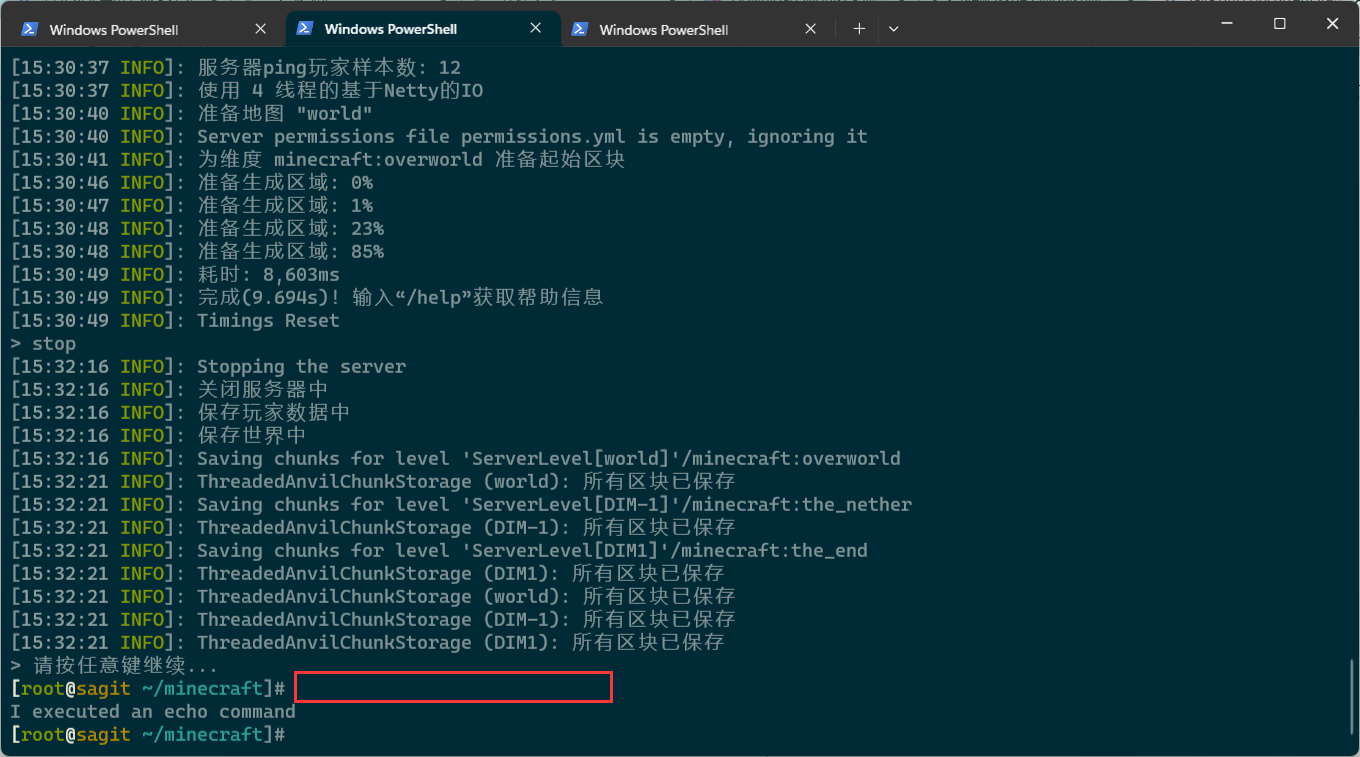Viewport: 1360px width, 757px height.
Task: Click the PowerShell icon on the first tab
Action: point(29,29)
